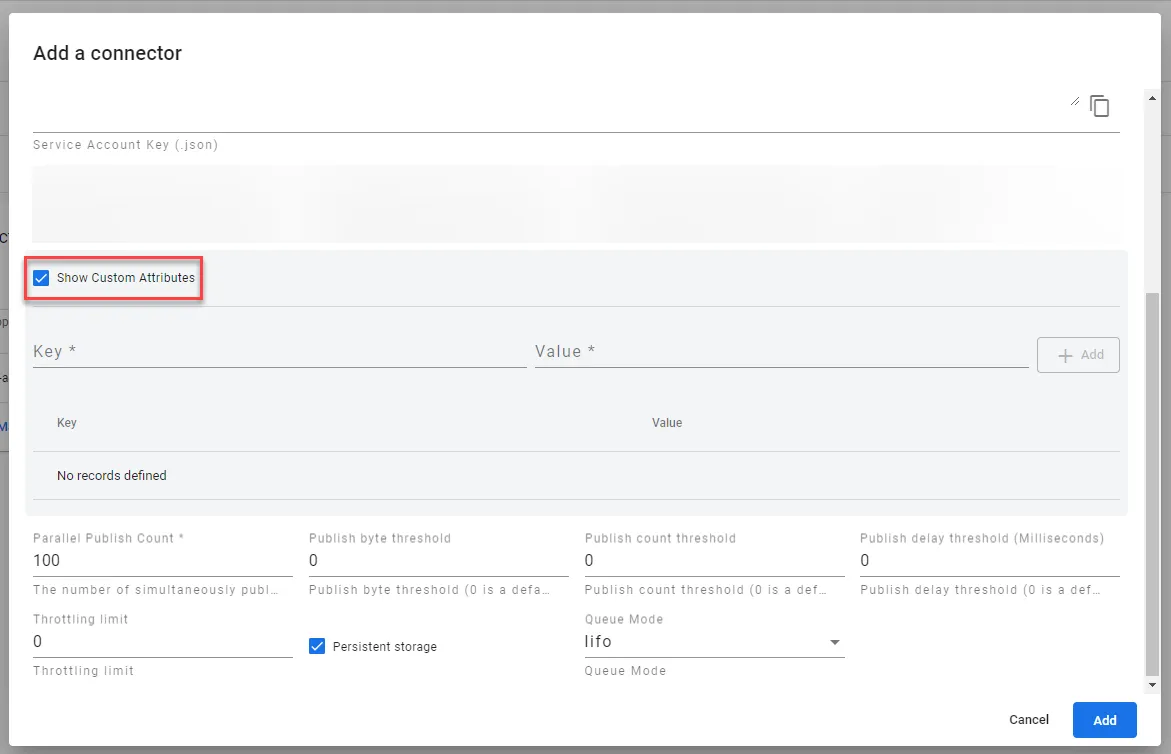Image resolution: width=1171 pixels, height=754 pixels.
Task: Add the key-value attribute pair
Action: 1078,355
